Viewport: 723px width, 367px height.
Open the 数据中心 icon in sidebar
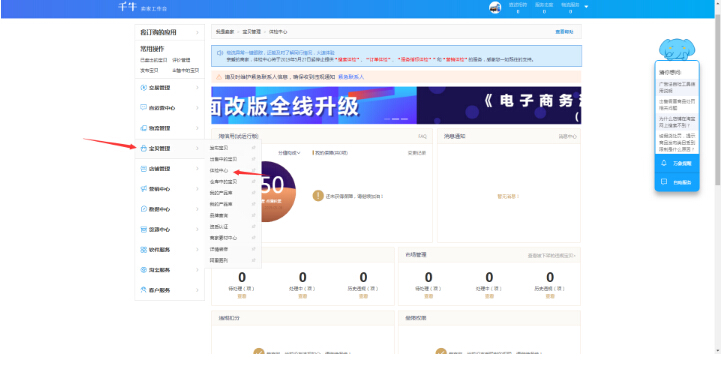pos(143,209)
